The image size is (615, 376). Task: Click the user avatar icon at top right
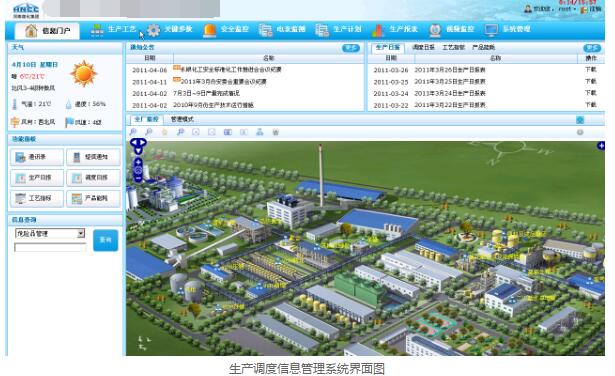point(528,9)
